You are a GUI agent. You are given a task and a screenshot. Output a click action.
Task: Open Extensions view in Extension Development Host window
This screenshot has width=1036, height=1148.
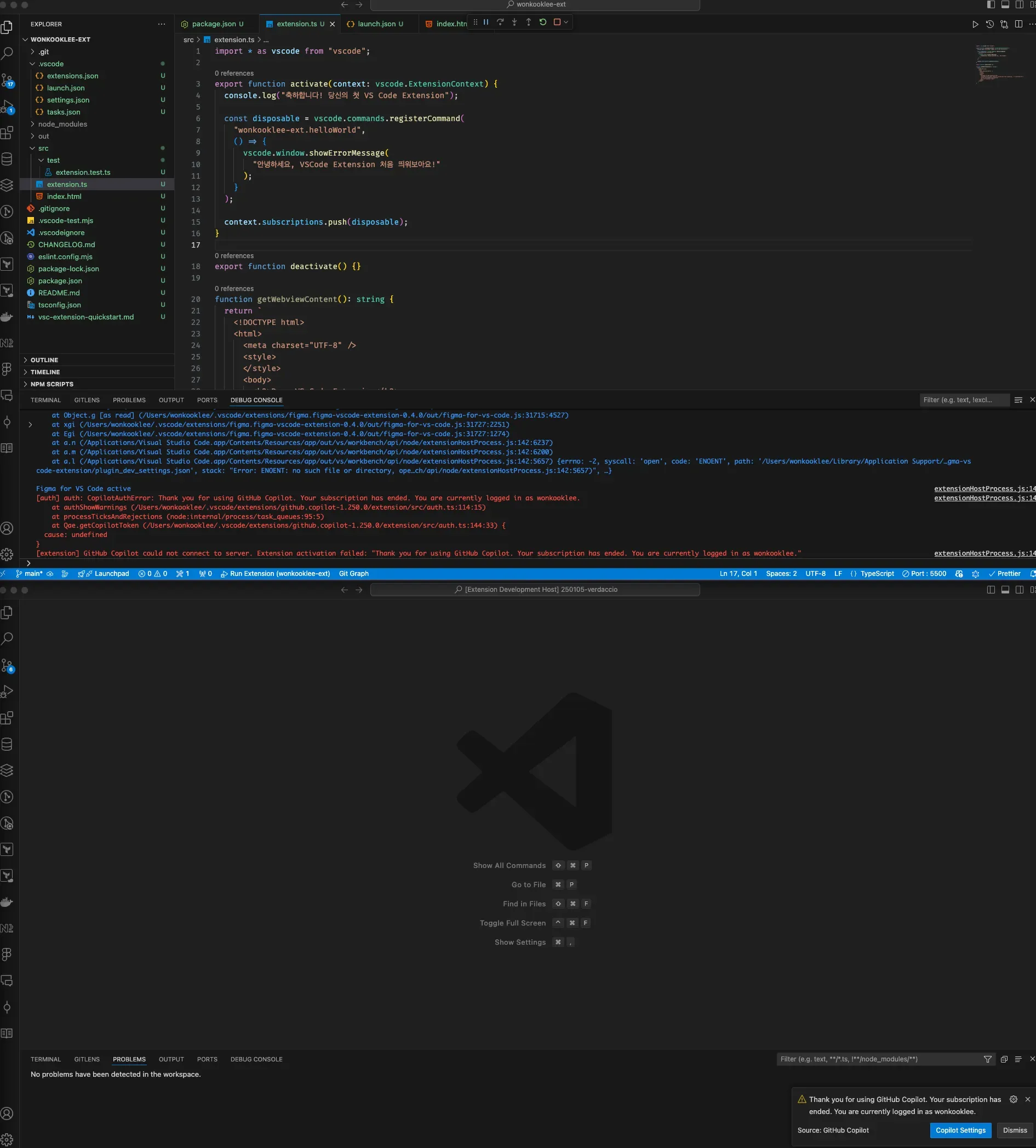8,717
